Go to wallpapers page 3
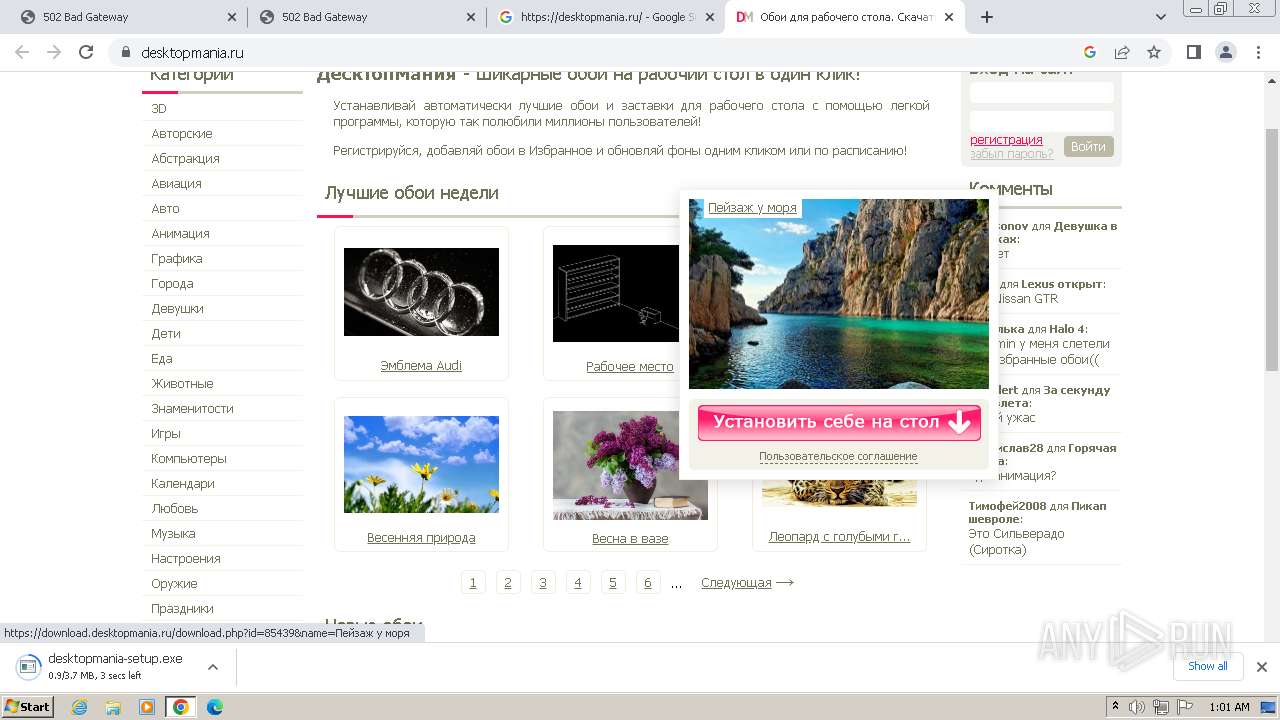 click(x=543, y=582)
